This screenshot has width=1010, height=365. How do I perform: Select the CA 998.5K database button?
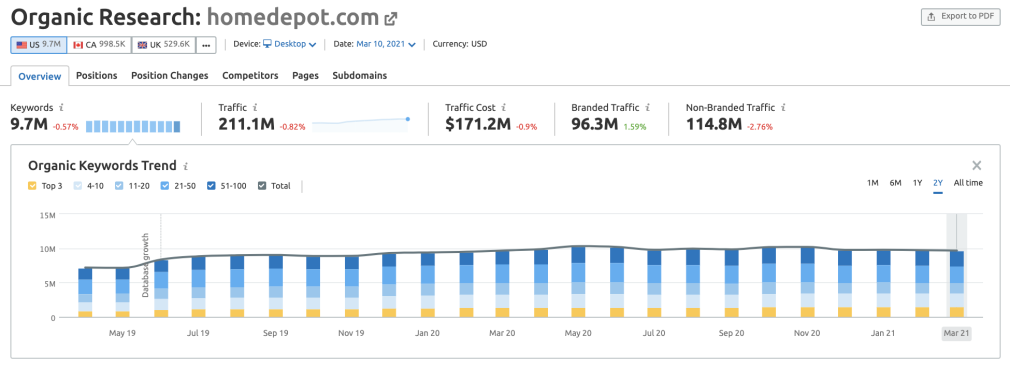tap(99, 45)
